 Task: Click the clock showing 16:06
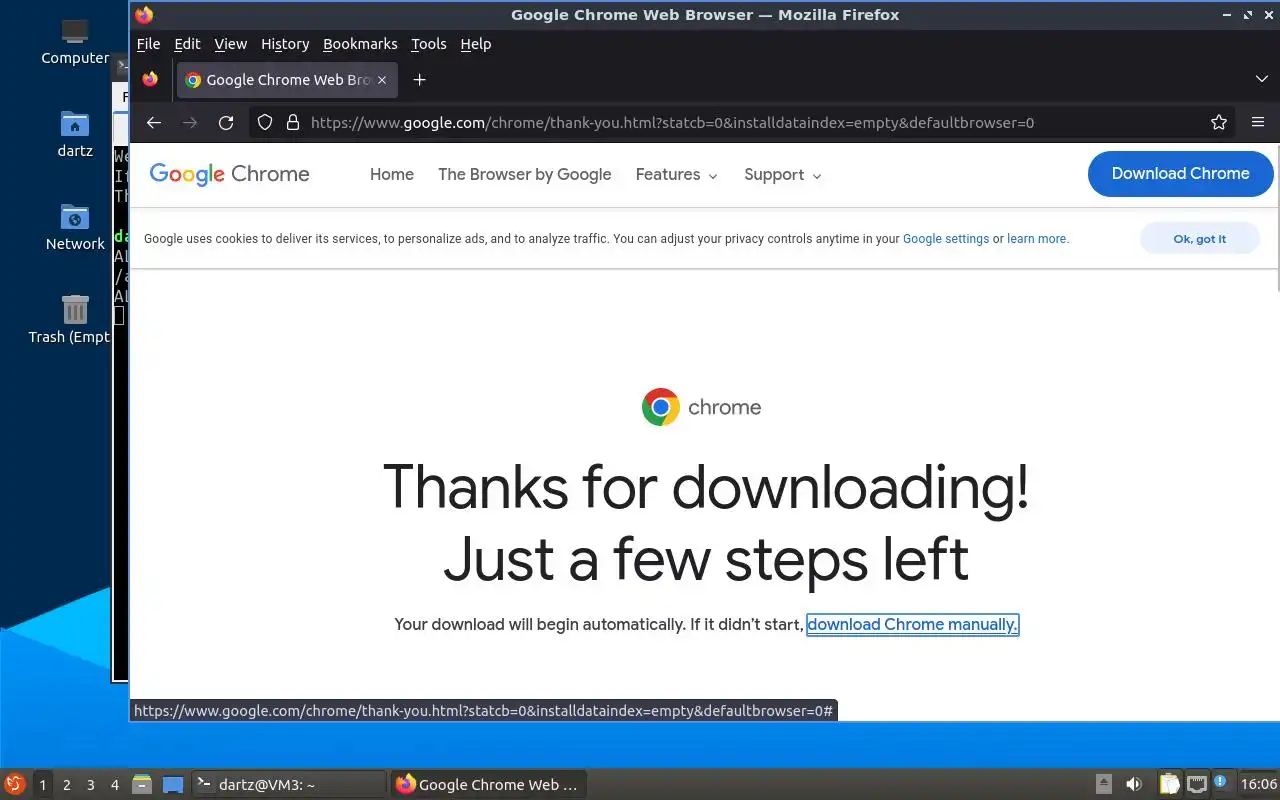click(x=1258, y=784)
